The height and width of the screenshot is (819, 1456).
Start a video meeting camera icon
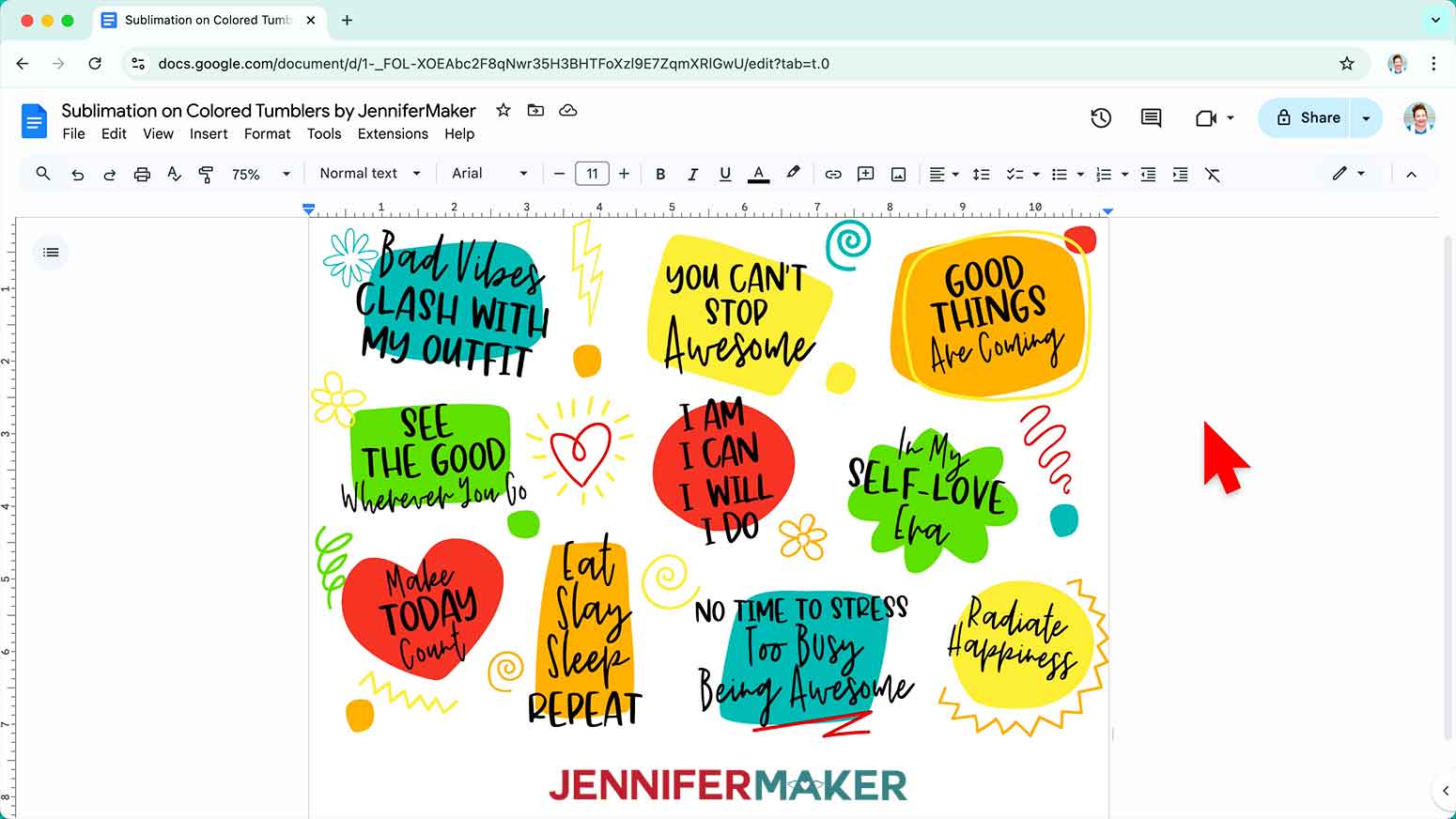click(x=1206, y=117)
